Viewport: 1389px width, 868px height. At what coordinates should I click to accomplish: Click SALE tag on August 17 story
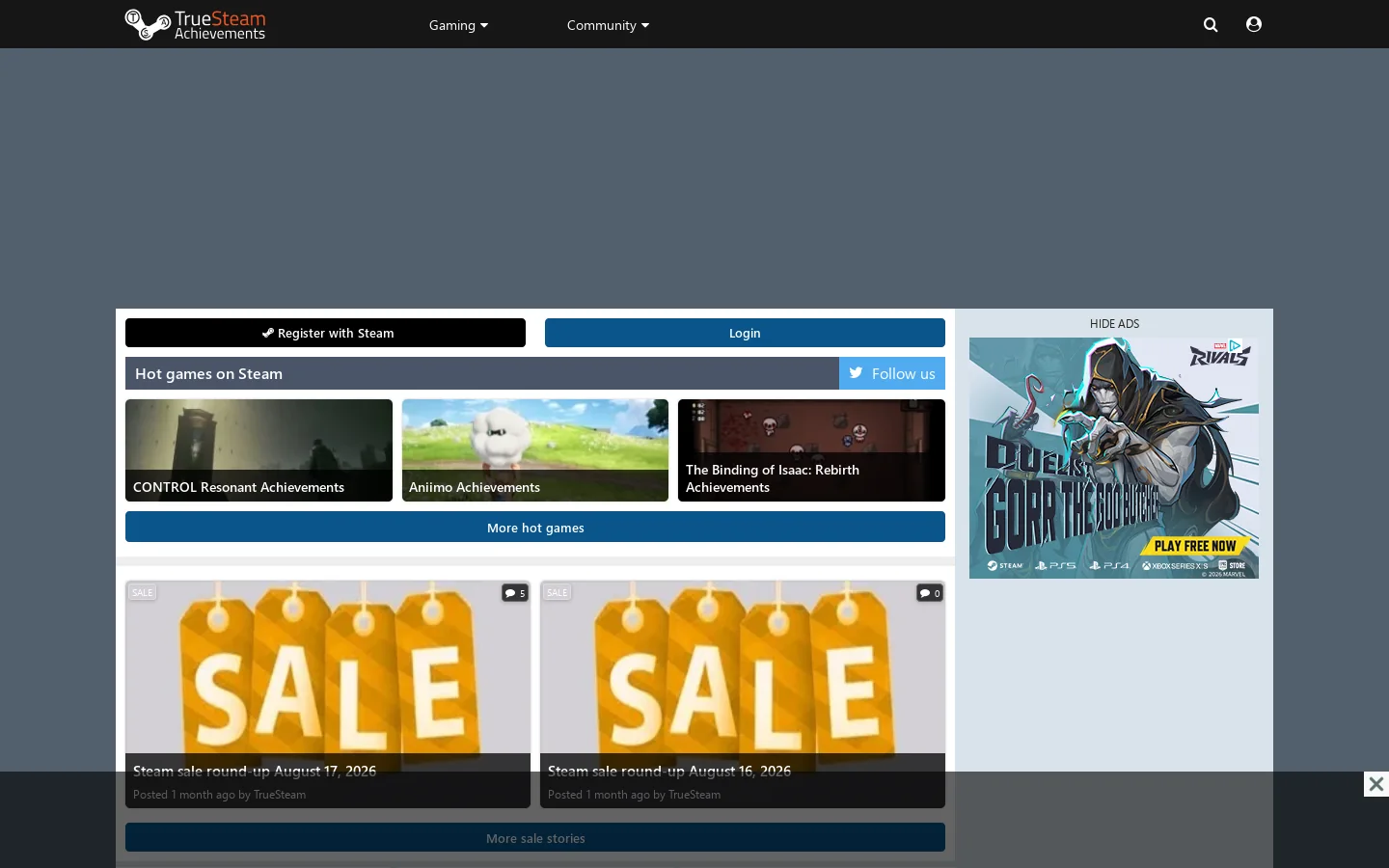143,592
